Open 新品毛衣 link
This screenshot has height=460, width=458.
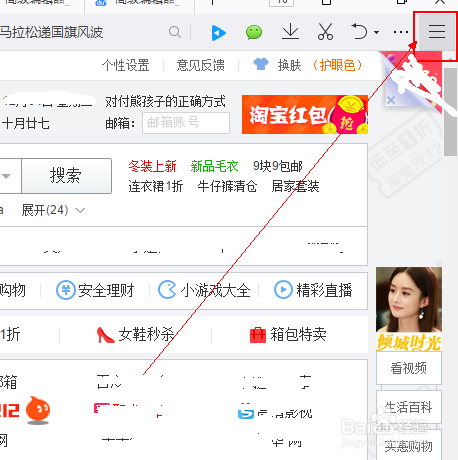pos(214,166)
